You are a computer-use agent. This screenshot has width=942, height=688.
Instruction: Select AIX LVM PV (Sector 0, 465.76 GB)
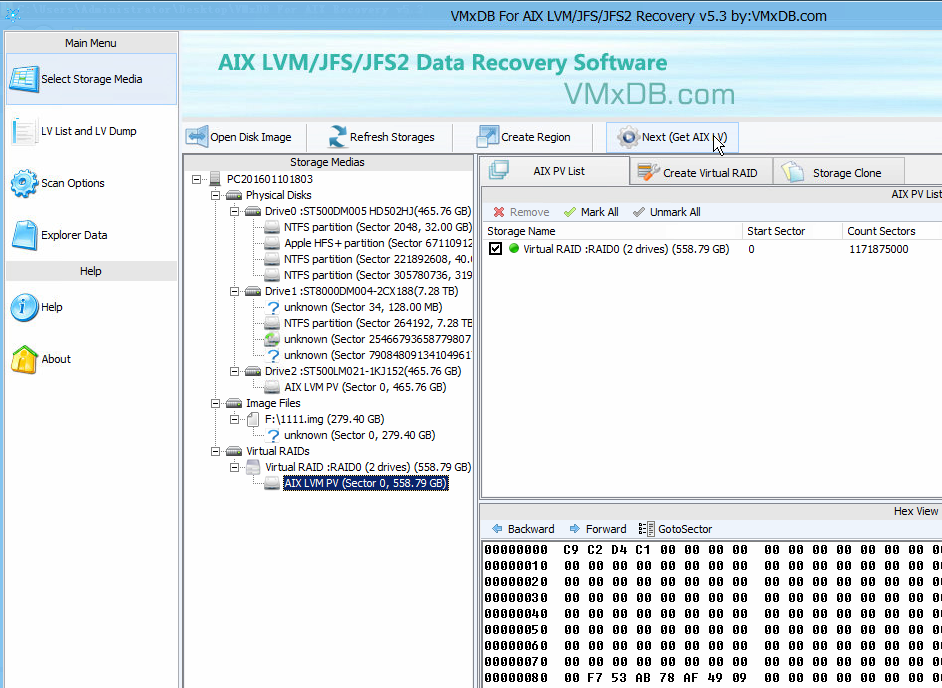tap(365, 388)
